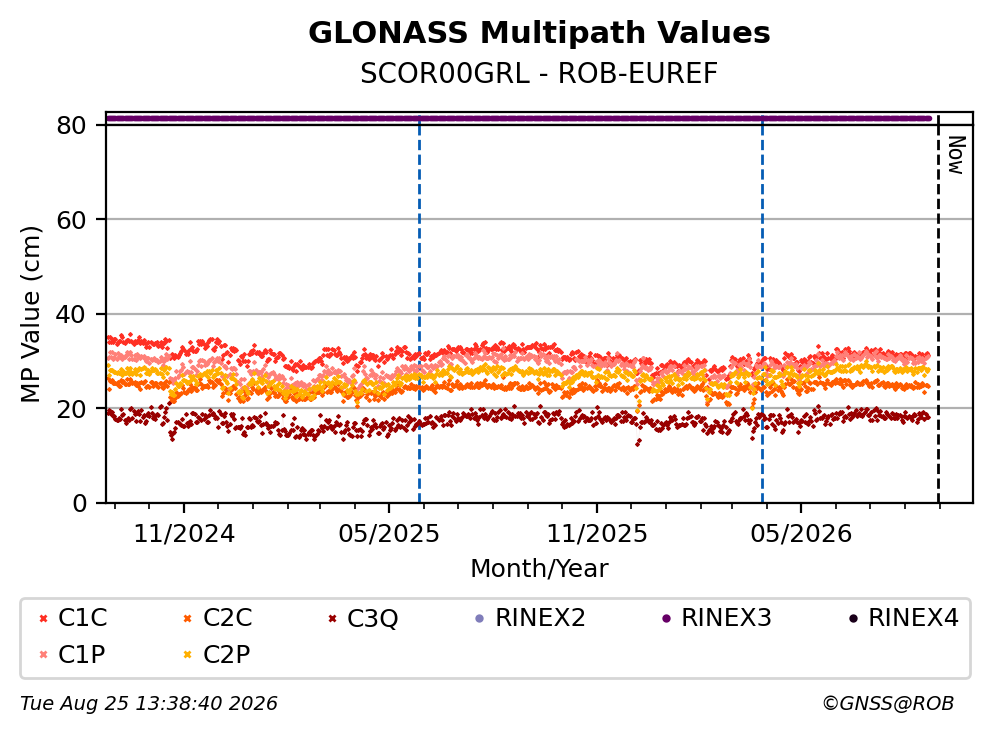Click the 11/2024 x-axis tick label
993x734 pixels.
[184, 535]
